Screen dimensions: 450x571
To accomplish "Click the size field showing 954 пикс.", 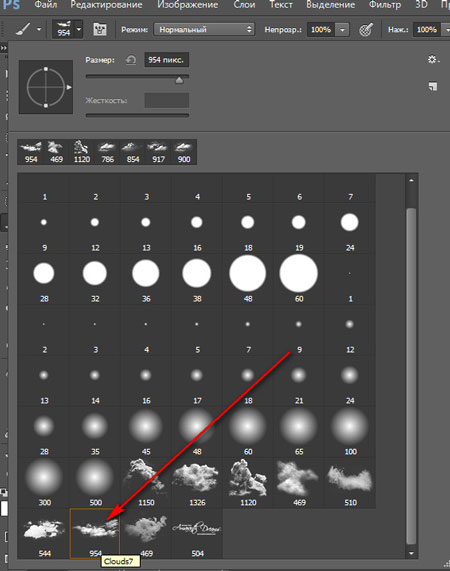I will click(167, 60).
